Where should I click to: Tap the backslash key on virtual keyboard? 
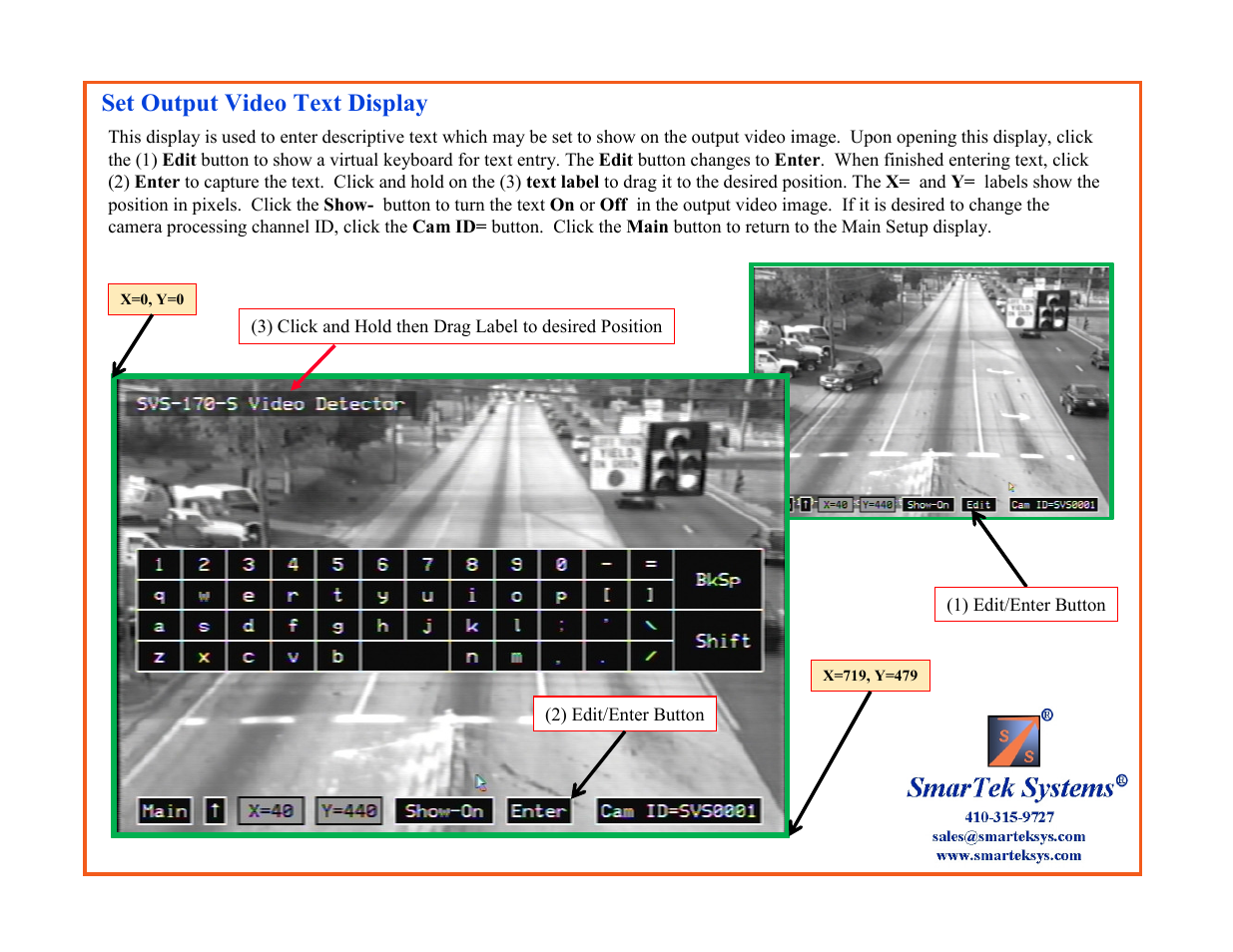pos(651,627)
